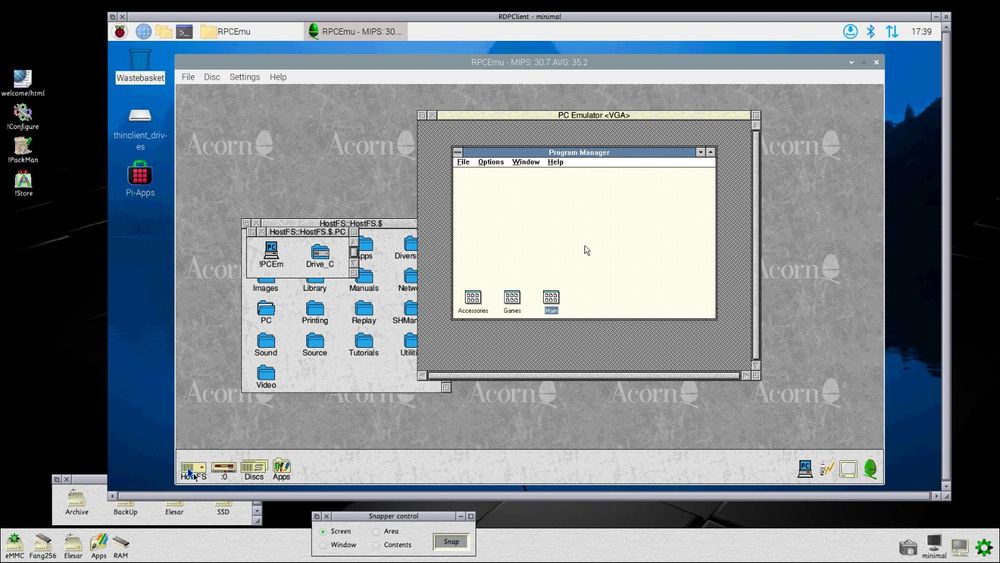This screenshot has height=563, width=1000.
Task: Click the minimal monitor icon on host iconbar
Action: click(x=934, y=546)
